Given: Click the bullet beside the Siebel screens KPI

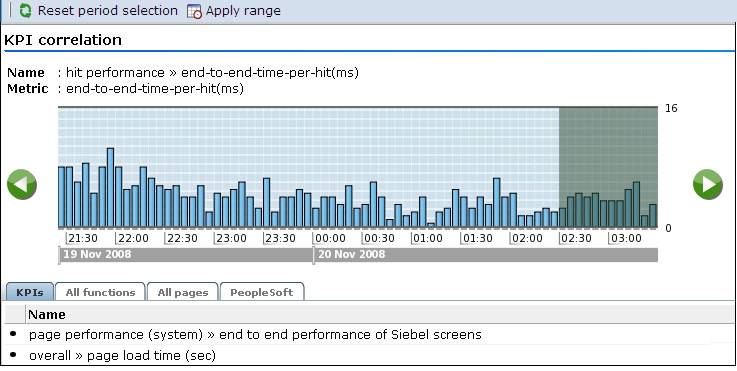Looking at the screenshot, I should [x=13, y=334].
